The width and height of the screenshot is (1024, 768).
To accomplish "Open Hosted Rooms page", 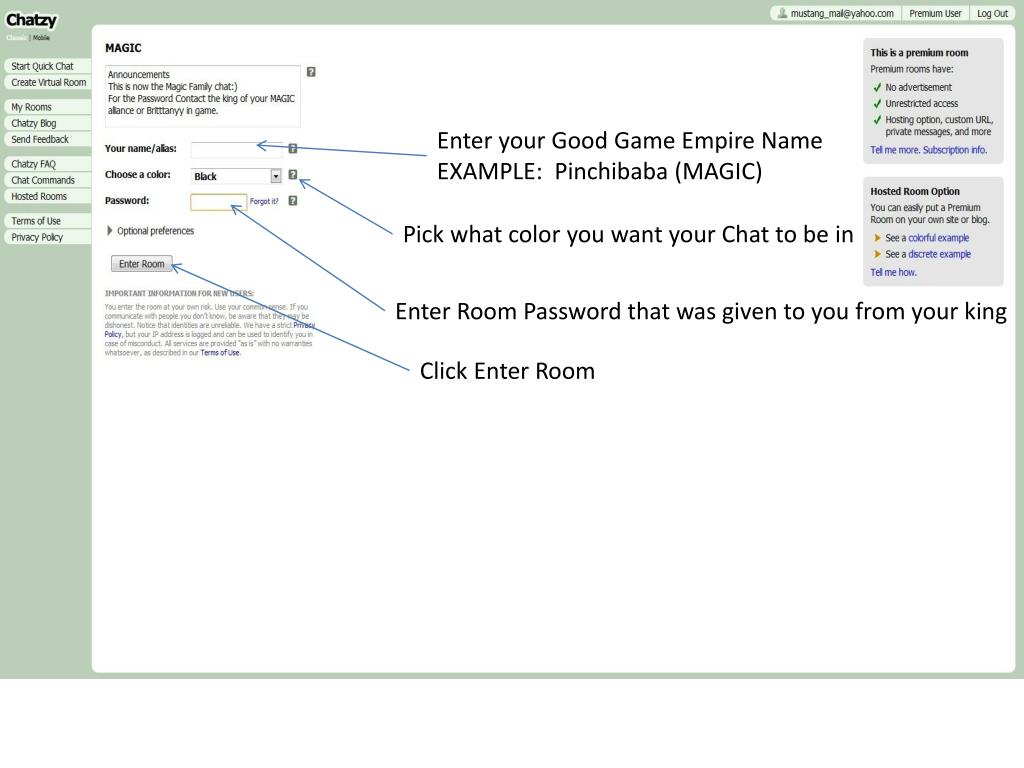I will (47, 196).
